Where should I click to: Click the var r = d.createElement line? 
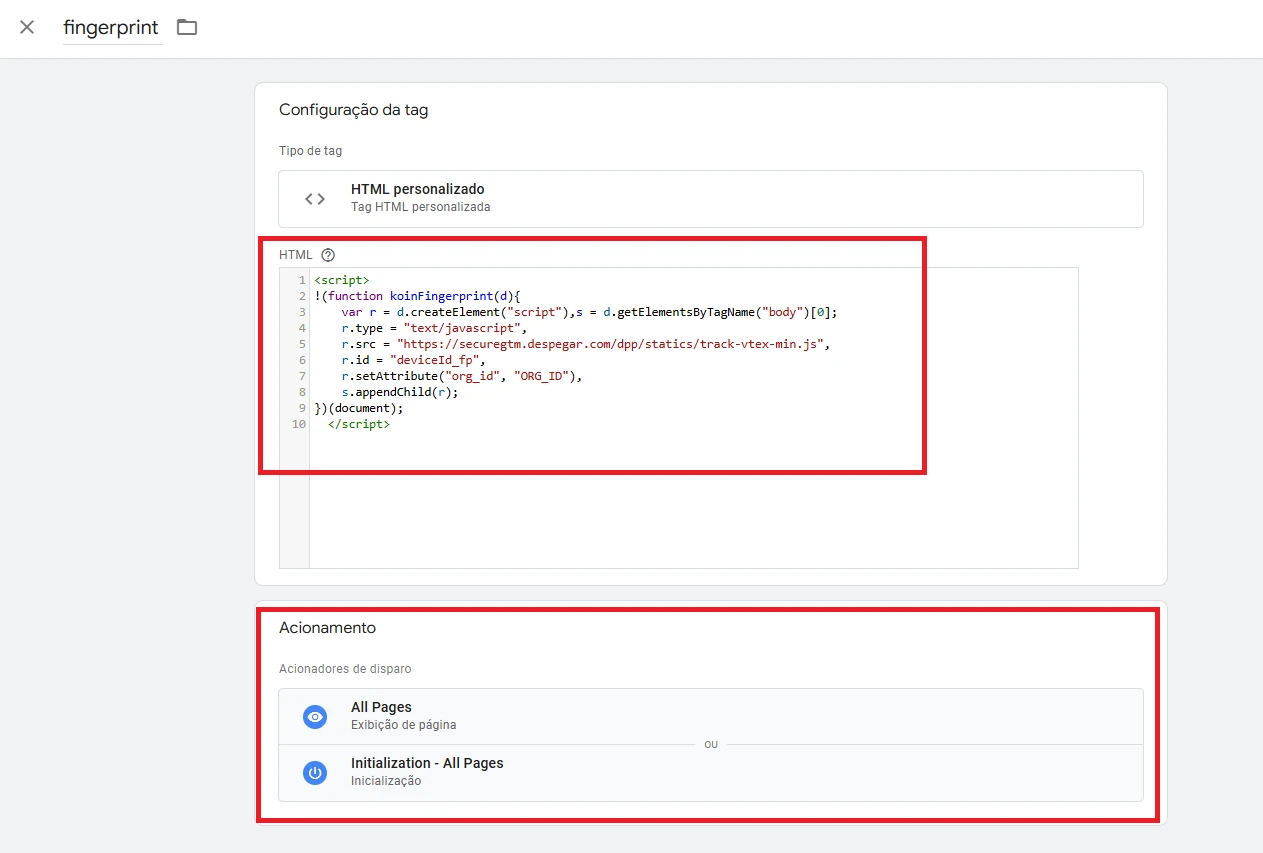pyautogui.click(x=589, y=312)
